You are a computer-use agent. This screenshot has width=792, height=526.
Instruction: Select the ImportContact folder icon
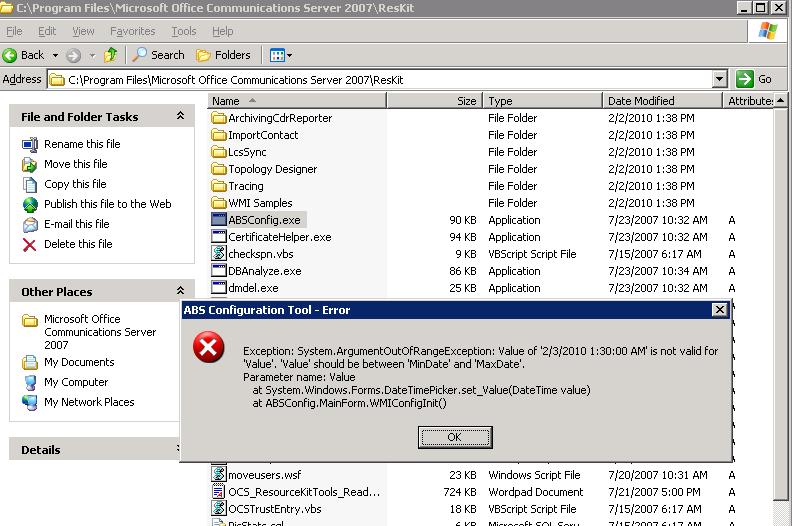point(219,135)
